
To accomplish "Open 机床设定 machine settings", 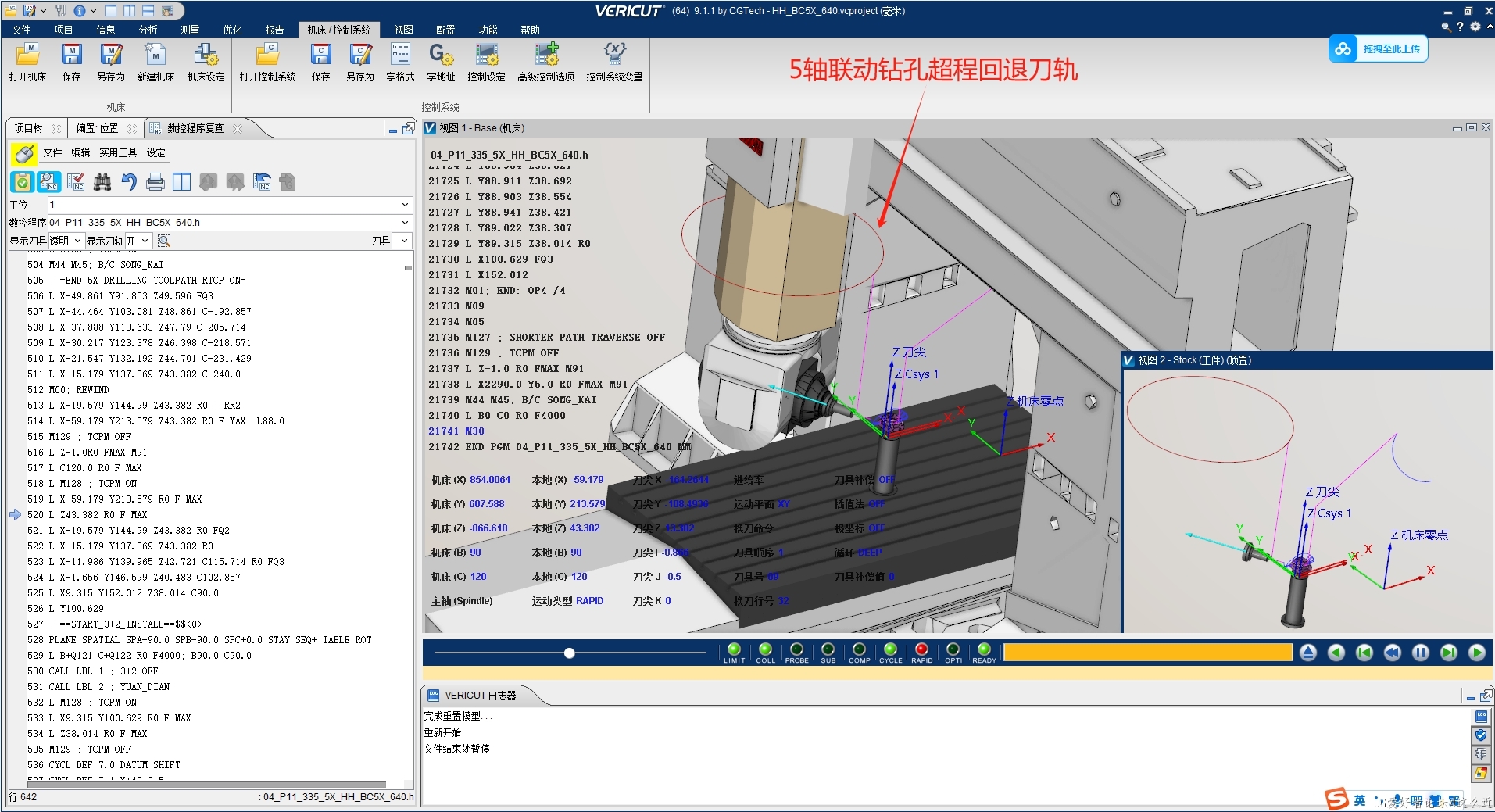I will (x=206, y=63).
